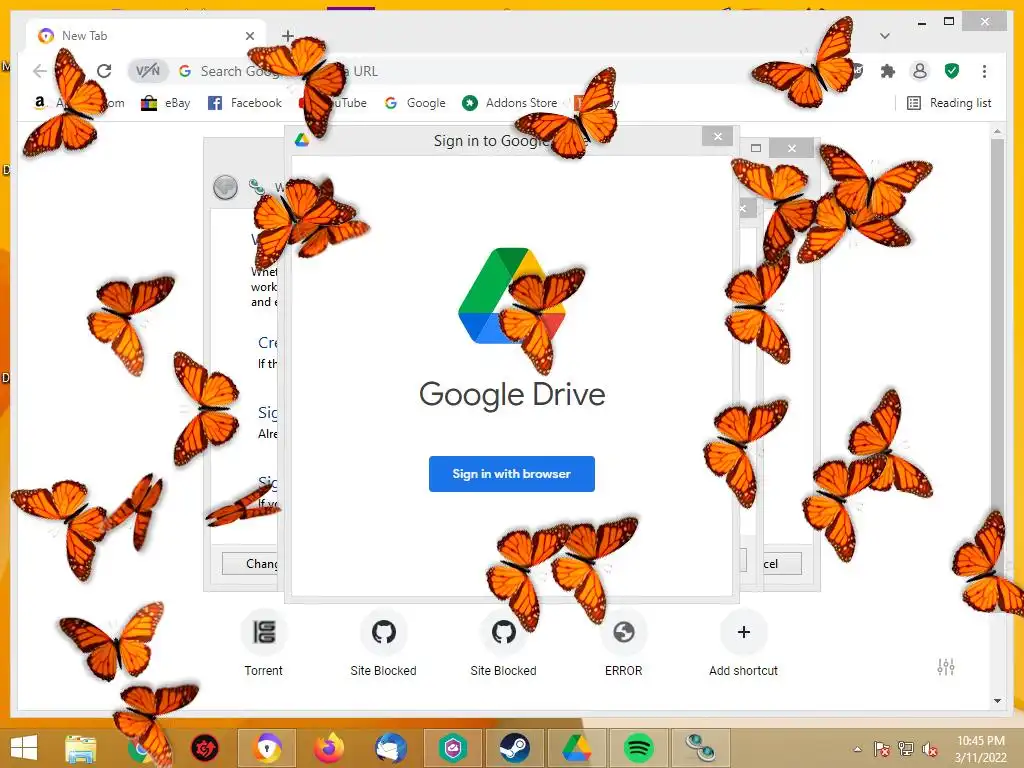Open the last taskbar app with blue spheres

coord(700,748)
